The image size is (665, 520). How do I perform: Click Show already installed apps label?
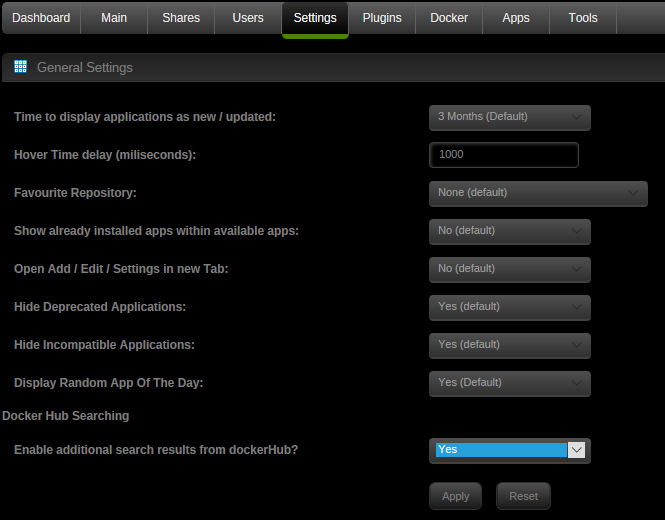[x=156, y=231]
